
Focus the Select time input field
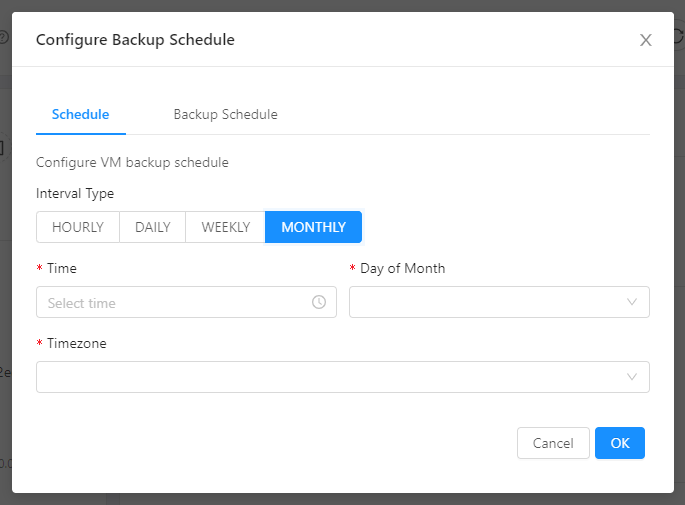coord(170,302)
